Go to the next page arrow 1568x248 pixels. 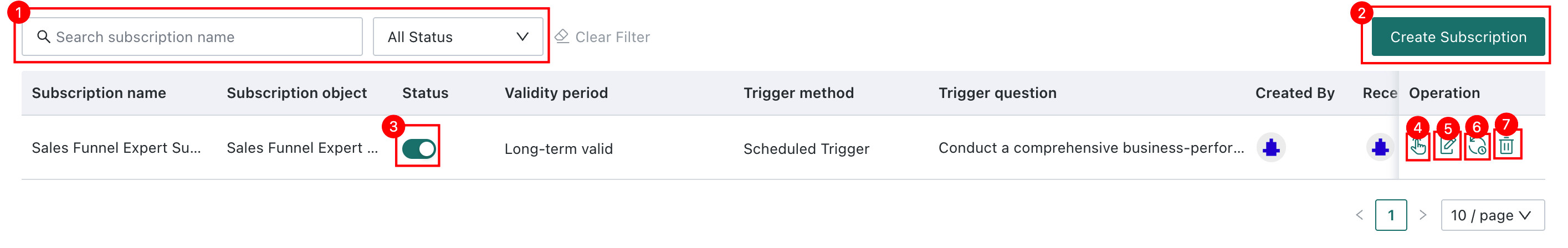(x=1423, y=215)
